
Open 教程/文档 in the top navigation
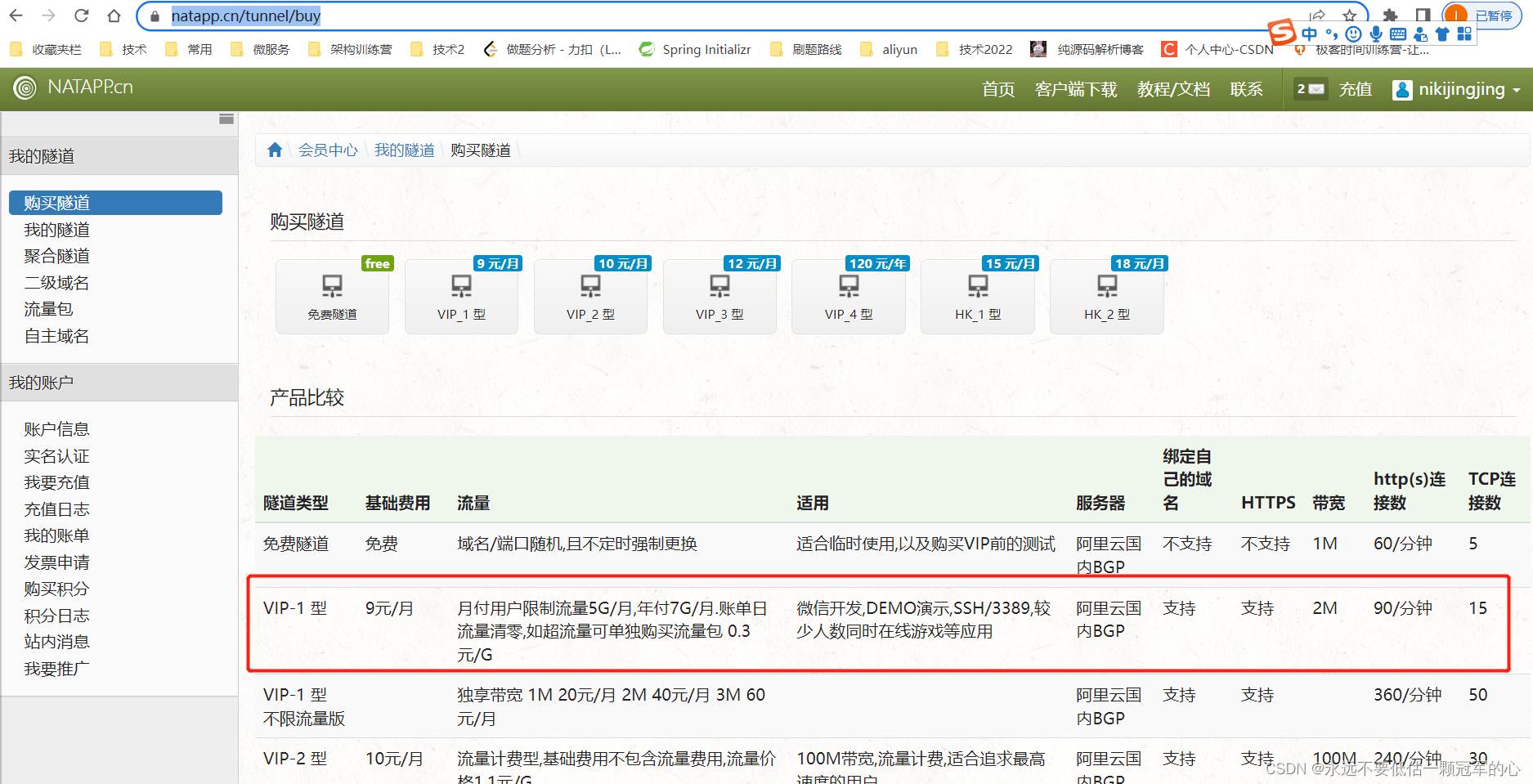tap(1173, 89)
